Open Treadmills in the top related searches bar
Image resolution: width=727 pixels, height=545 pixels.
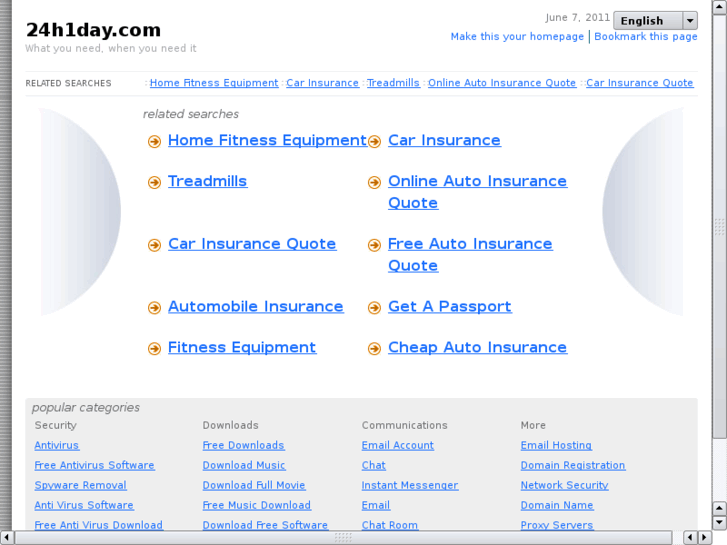[x=393, y=83]
